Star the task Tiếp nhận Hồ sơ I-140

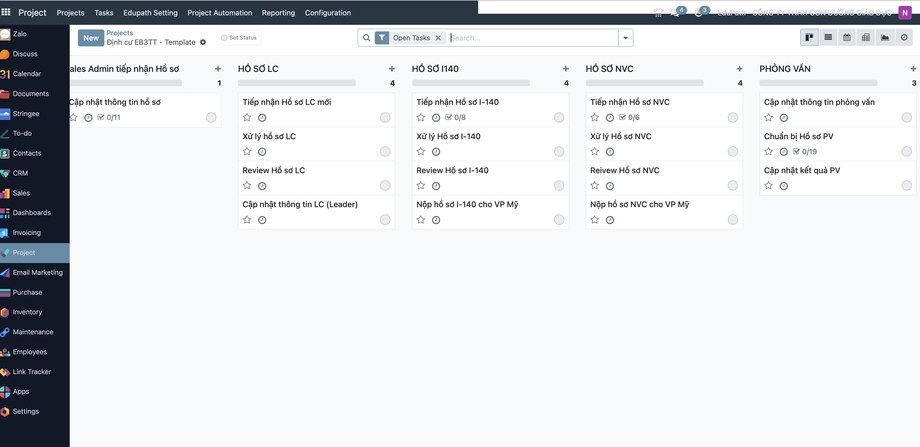pyautogui.click(x=421, y=118)
